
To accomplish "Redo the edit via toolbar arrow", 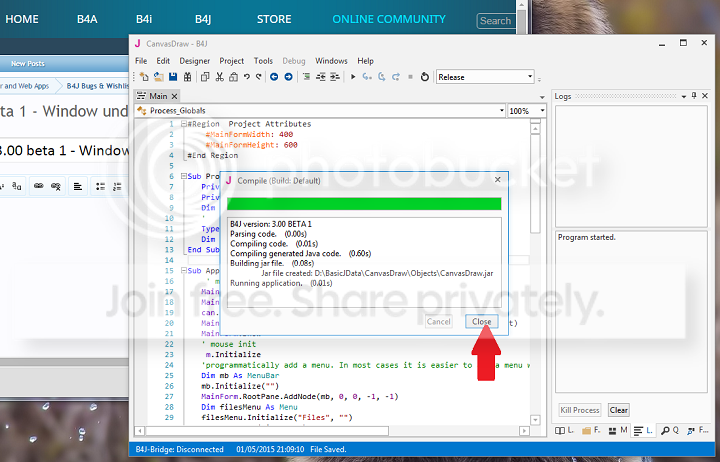I will (259, 77).
